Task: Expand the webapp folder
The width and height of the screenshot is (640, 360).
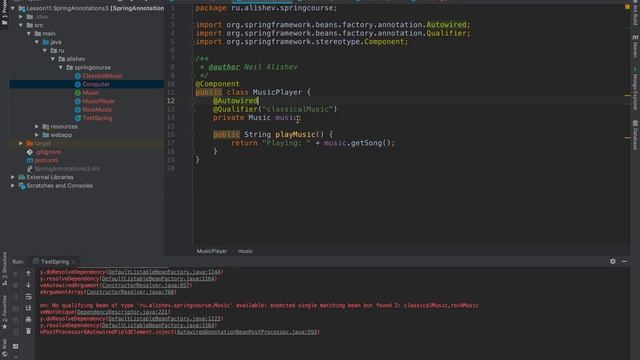Action: 37,135
